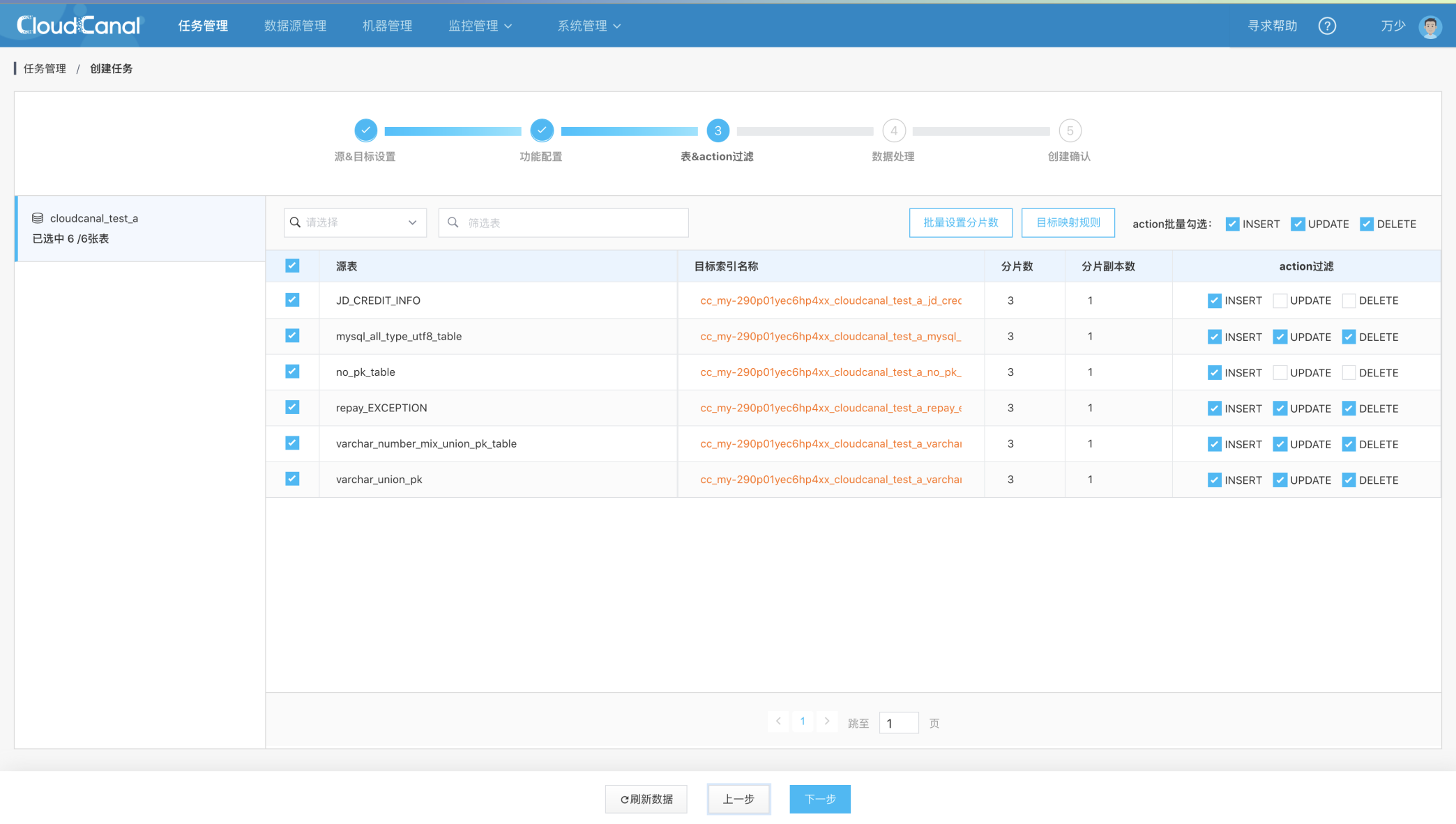The height and width of the screenshot is (824, 1456).
Task: Click the database icon beside cloudcanal_test_a
Action: (38, 218)
